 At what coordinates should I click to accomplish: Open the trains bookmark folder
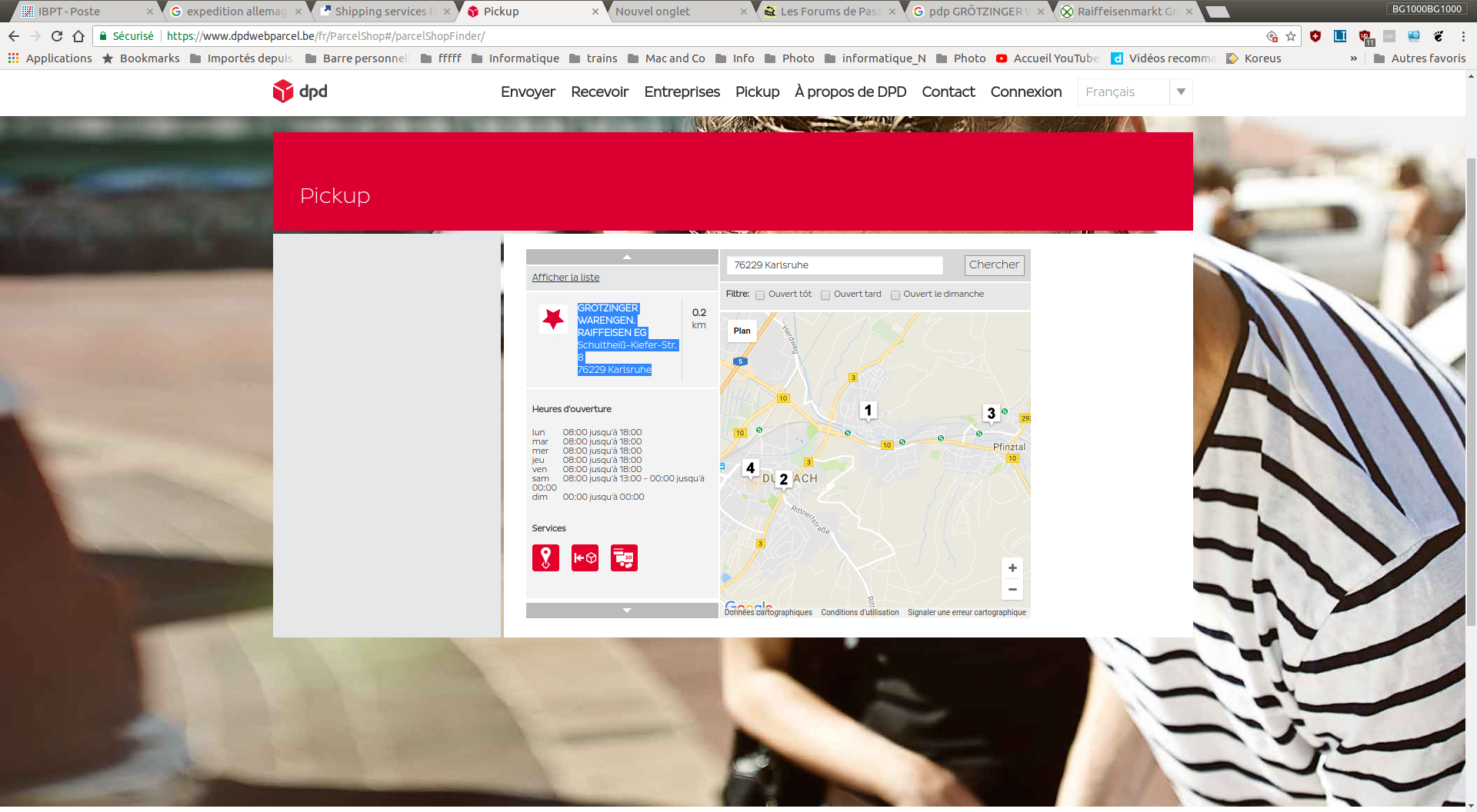click(593, 58)
